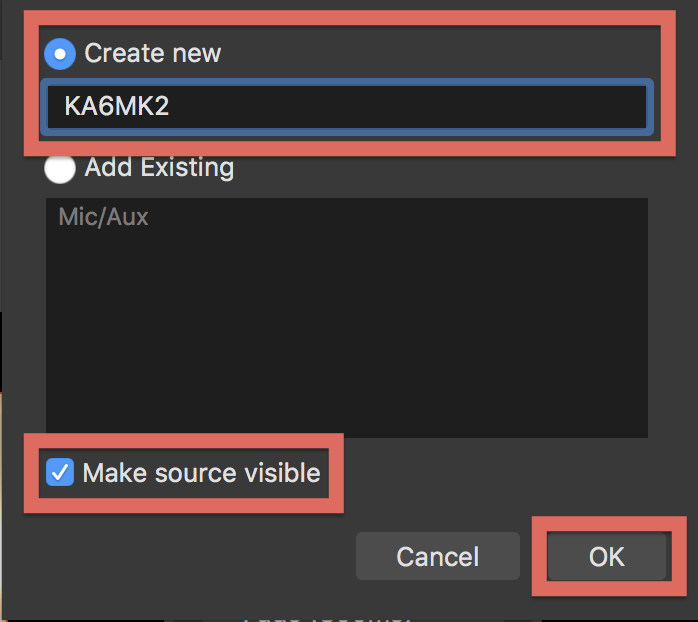Highlight the Mic/Aux existing source entry
This screenshot has width=698, height=622.
click(104, 217)
